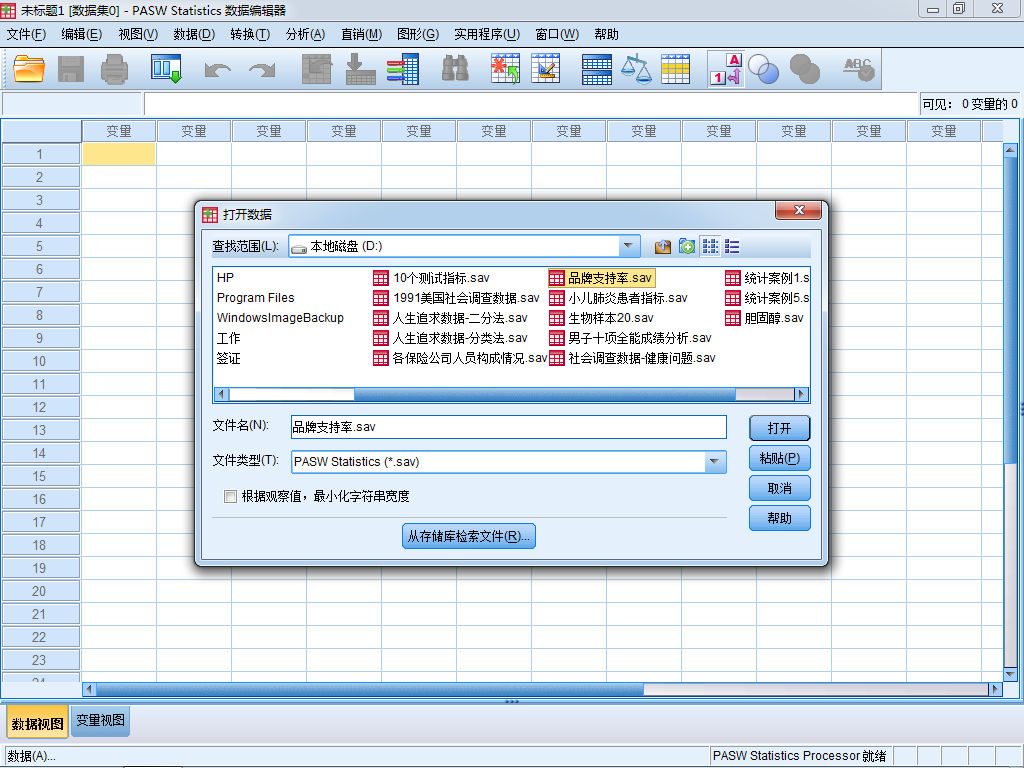
Task: Select the file 社会调查数据-健康问题.sav
Action: 632,359
